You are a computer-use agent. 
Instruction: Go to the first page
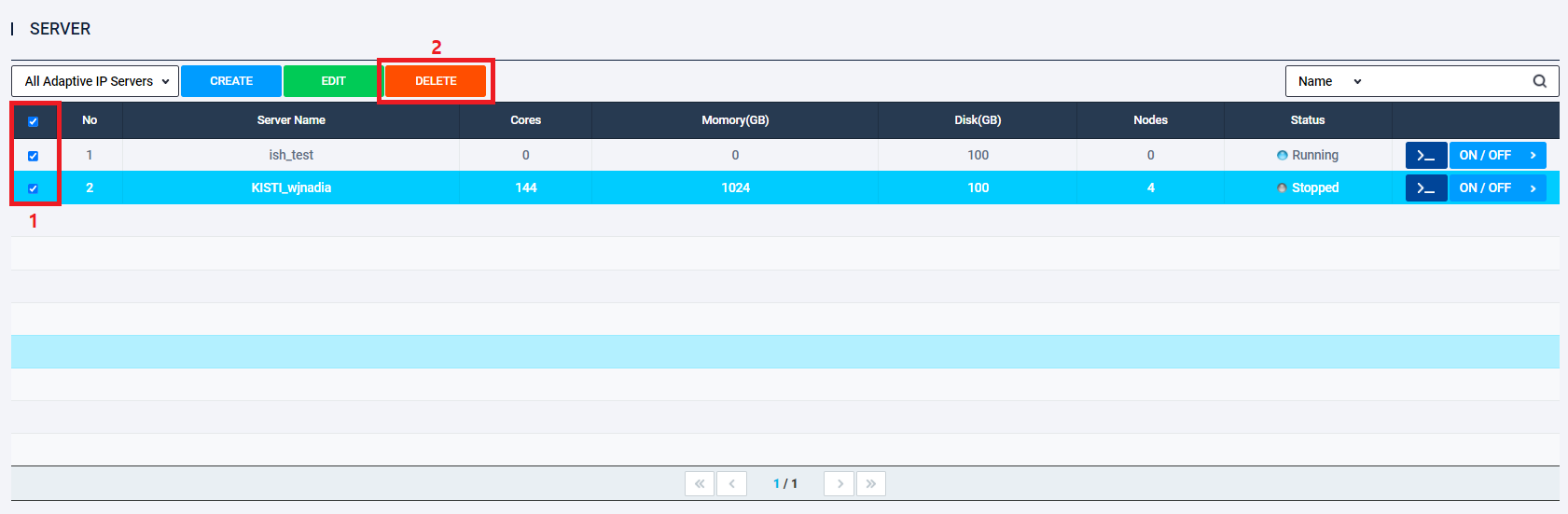(x=700, y=483)
